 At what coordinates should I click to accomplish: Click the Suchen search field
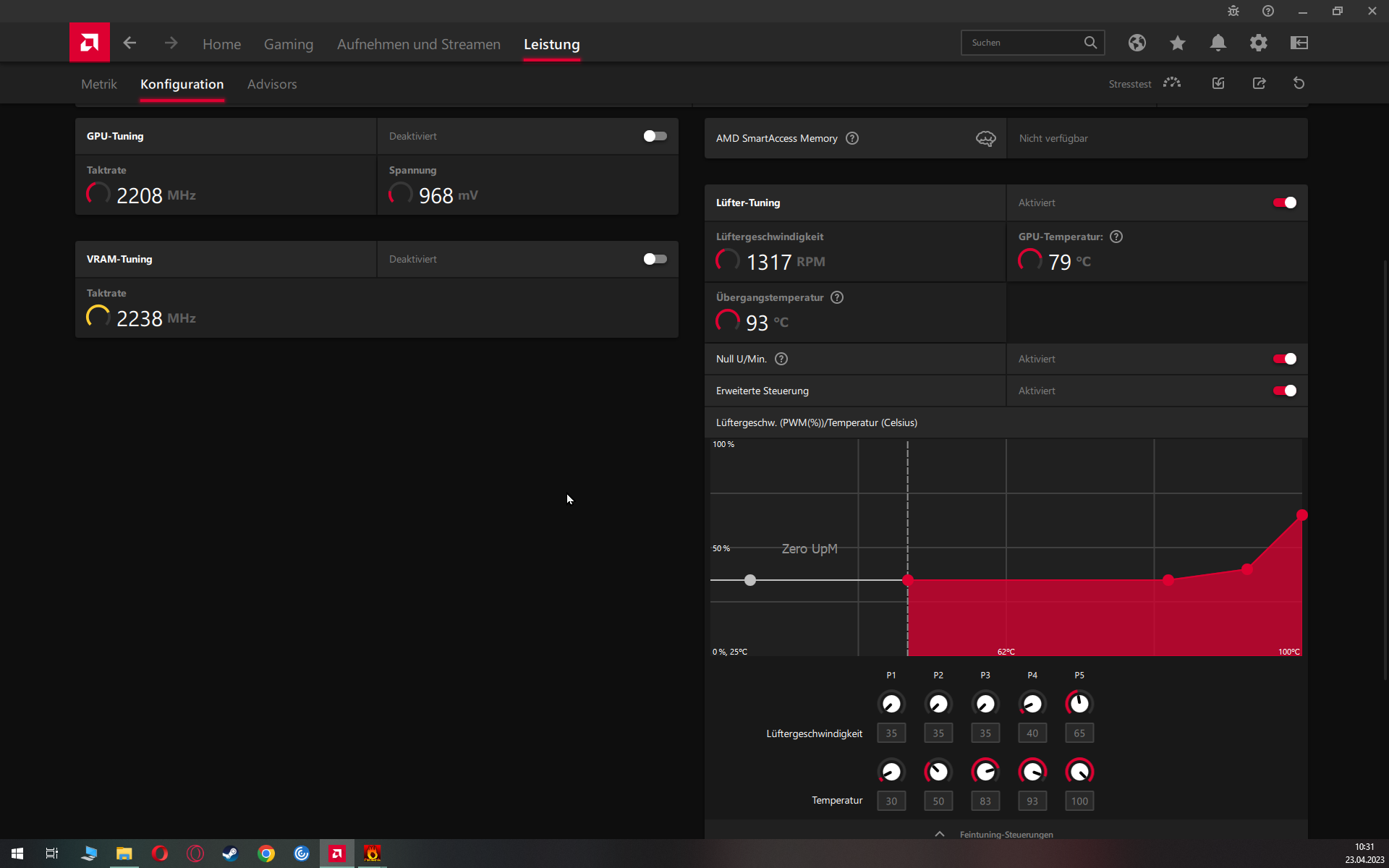(x=1024, y=43)
